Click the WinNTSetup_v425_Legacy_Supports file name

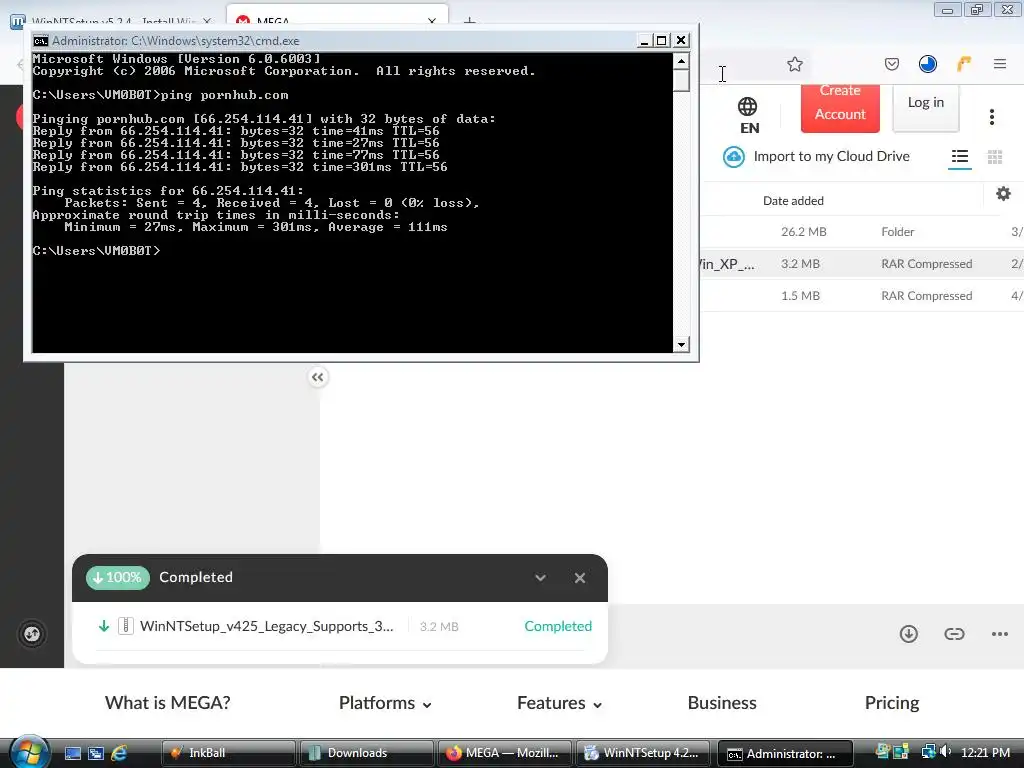coord(266,626)
